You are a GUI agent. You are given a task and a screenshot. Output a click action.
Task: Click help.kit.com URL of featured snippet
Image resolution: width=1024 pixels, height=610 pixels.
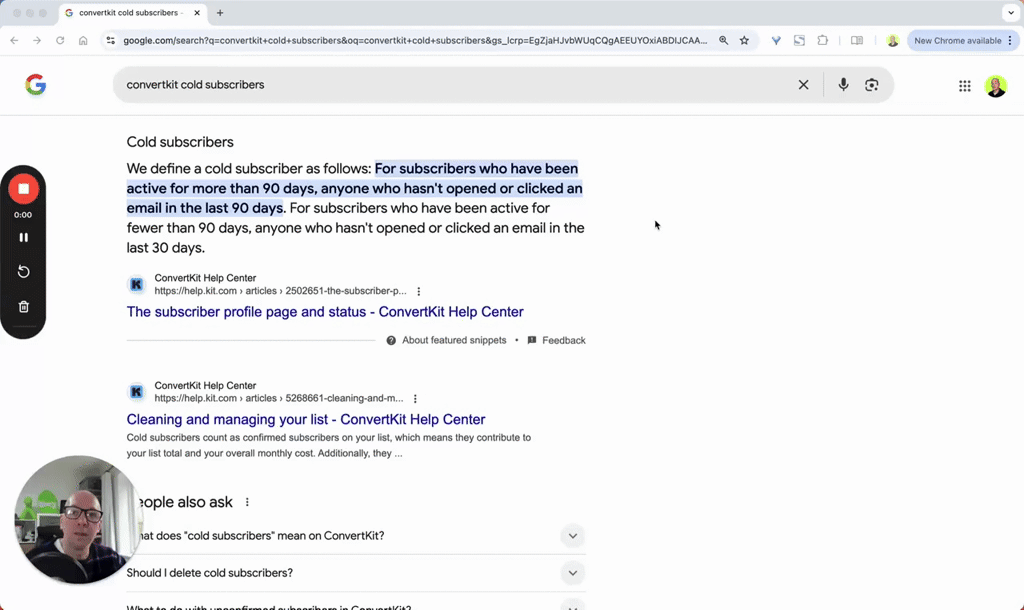280,291
